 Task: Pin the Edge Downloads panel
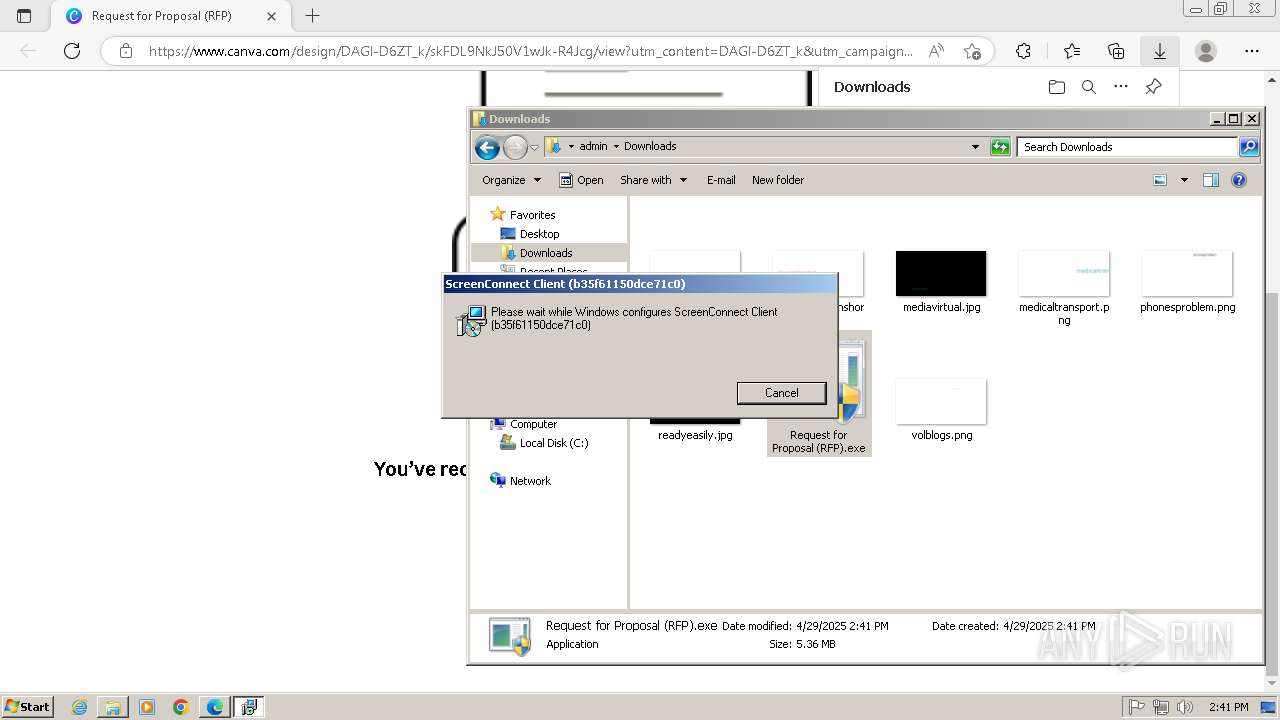pyautogui.click(x=1153, y=87)
